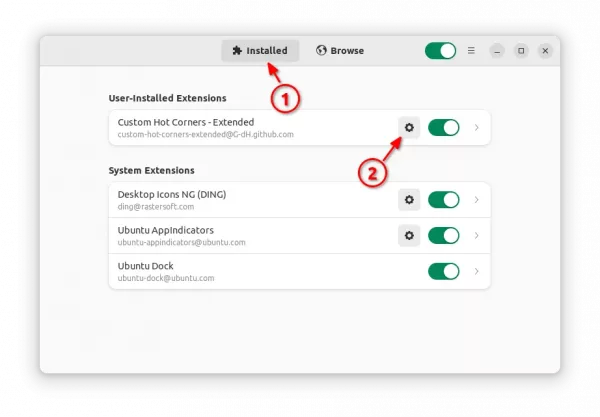600x417 pixels.
Task: Close the Extension Manager window
Action: click(545, 50)
